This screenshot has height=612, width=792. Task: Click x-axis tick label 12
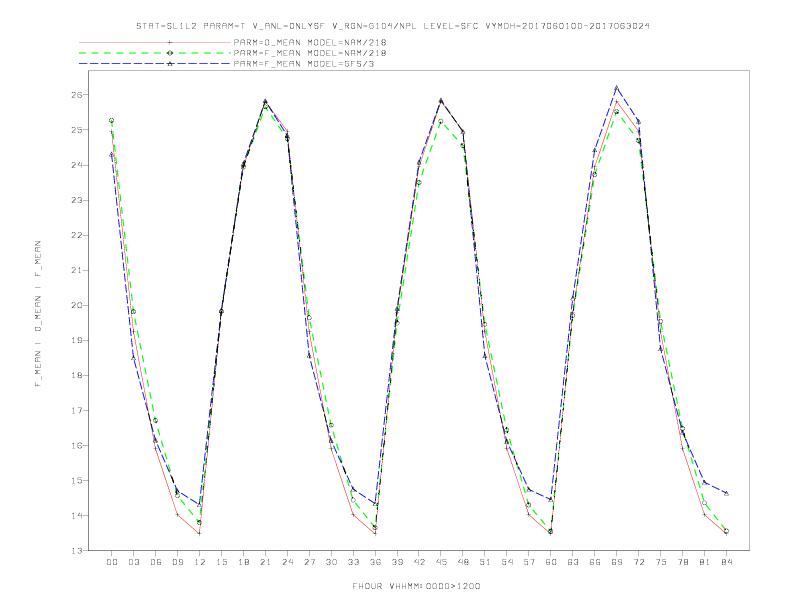point(200,562)
